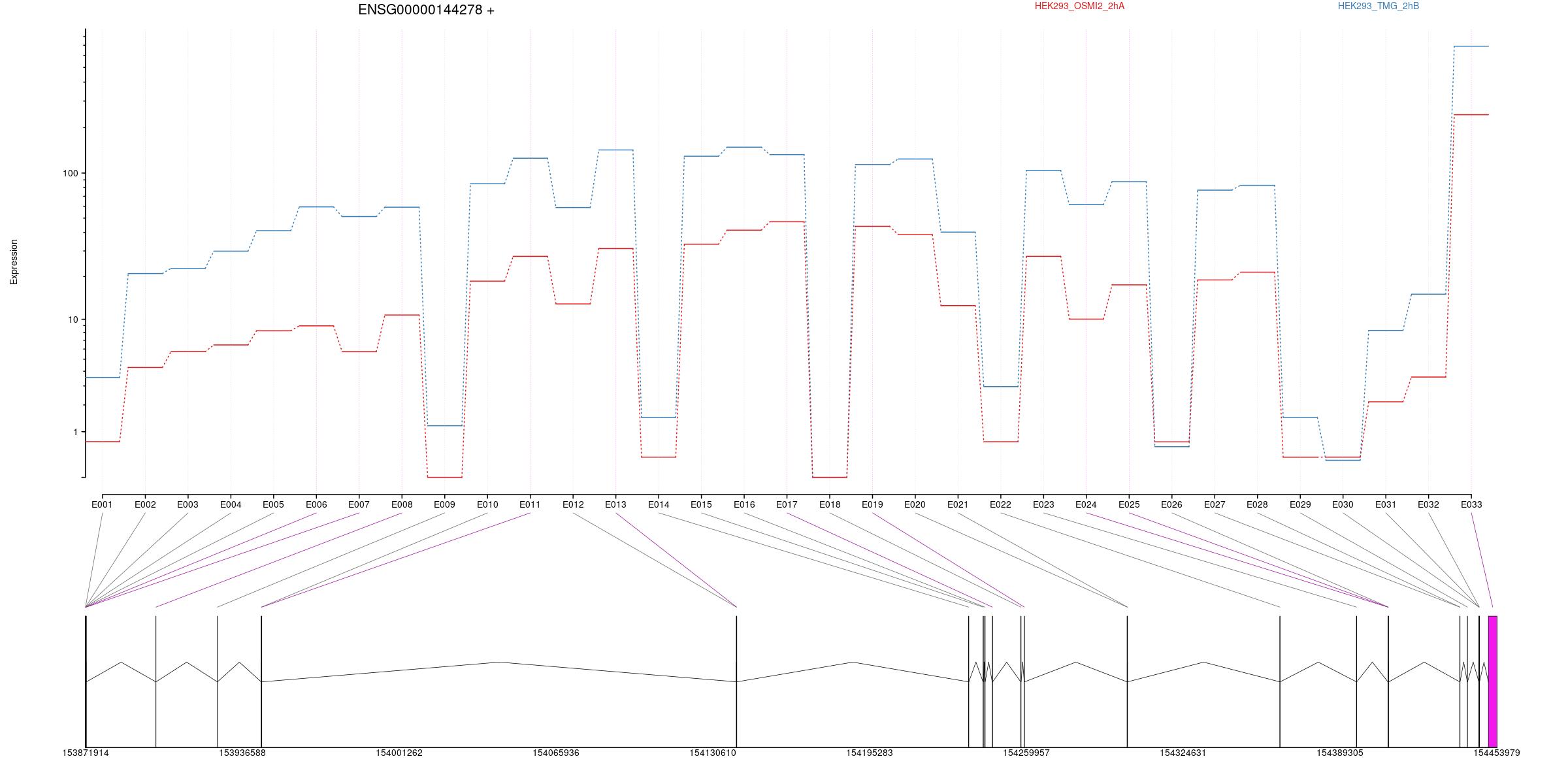Click exon label E001
The image size is (1568, 784).
102,504
